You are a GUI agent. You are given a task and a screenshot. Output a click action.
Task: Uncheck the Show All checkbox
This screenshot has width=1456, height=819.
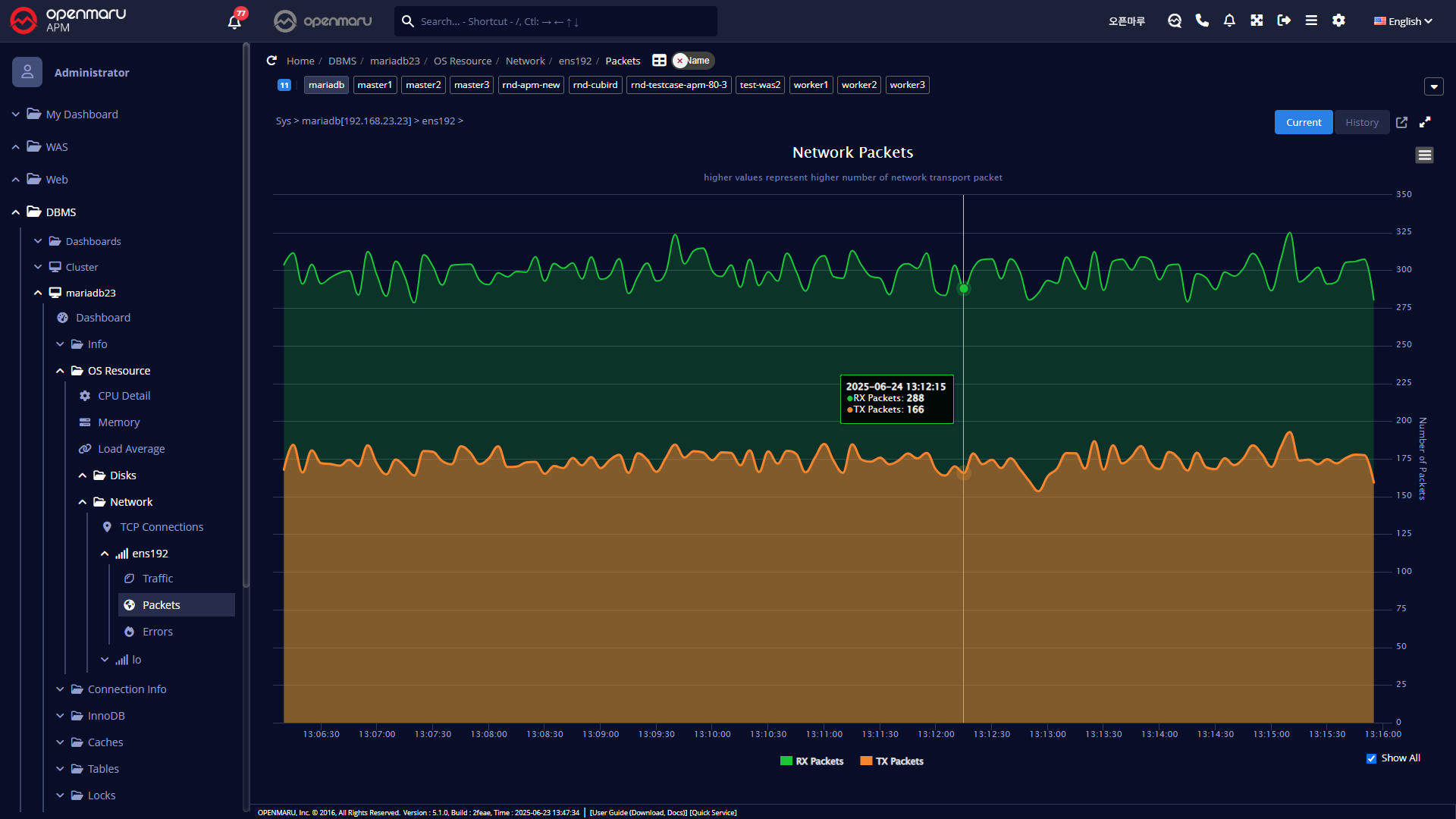coord(1371,758)
